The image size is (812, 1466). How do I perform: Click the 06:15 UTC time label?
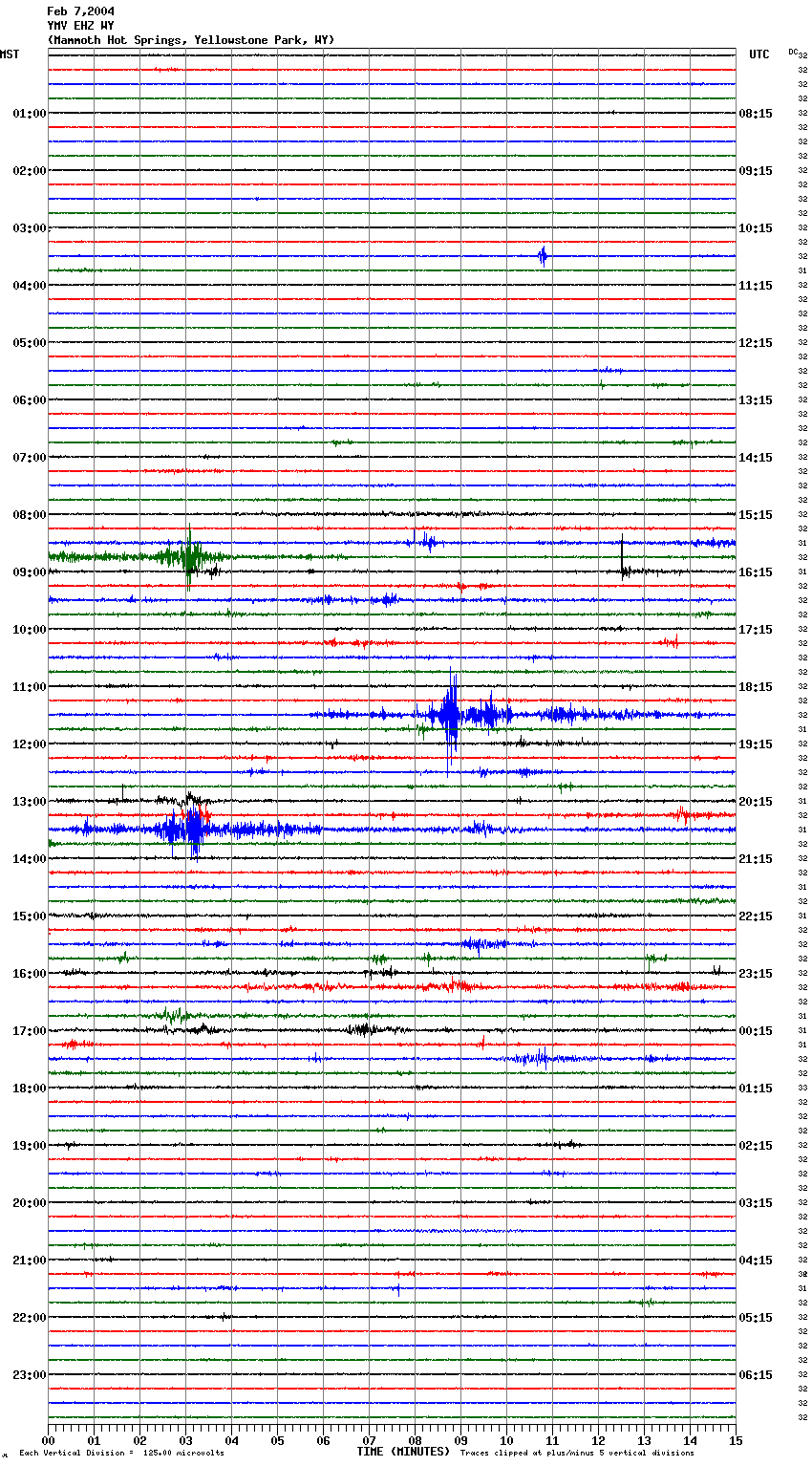click(x=756, y=1375)
